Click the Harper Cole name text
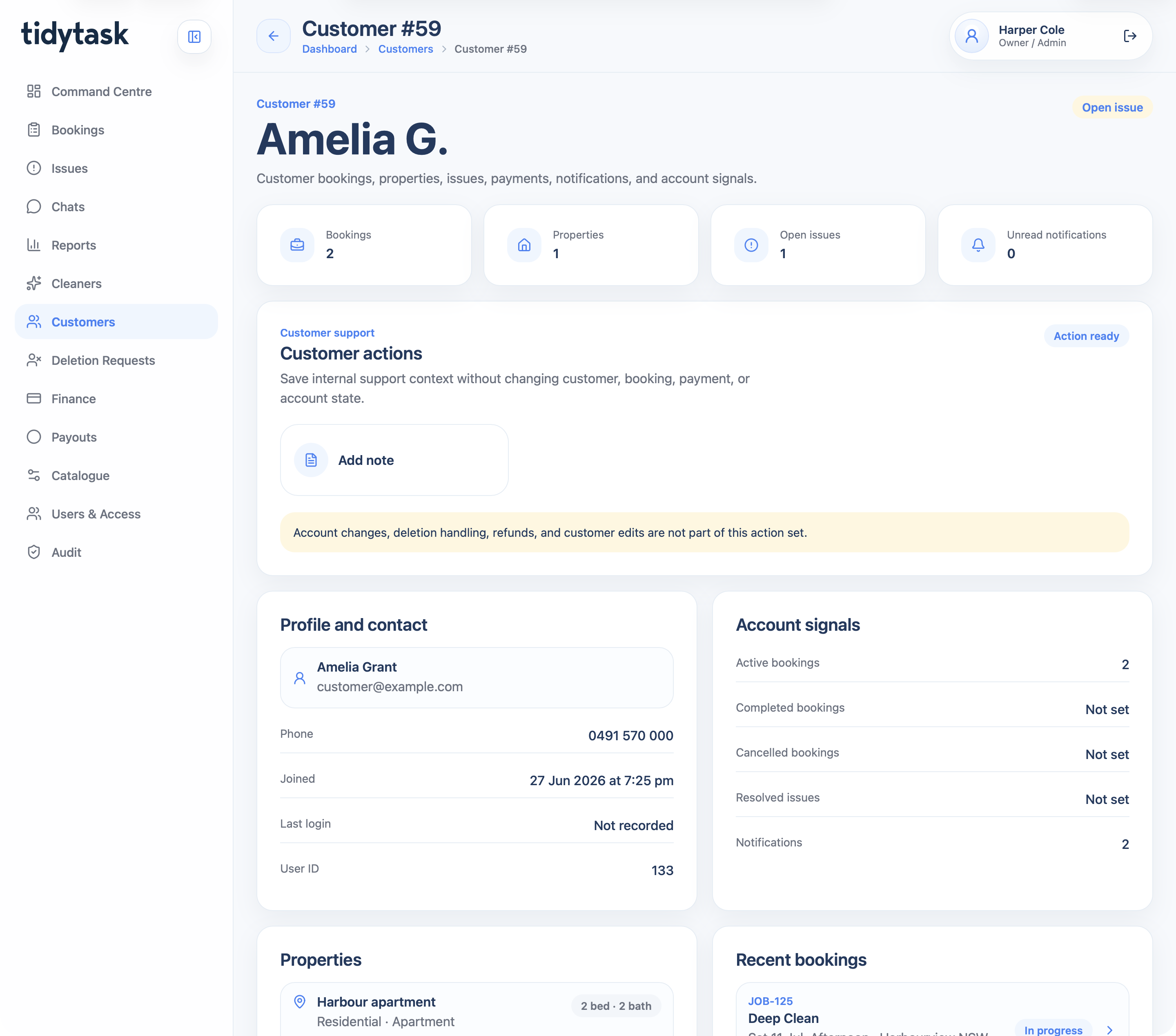The image size is (1176, 1036). [1031, 30]
